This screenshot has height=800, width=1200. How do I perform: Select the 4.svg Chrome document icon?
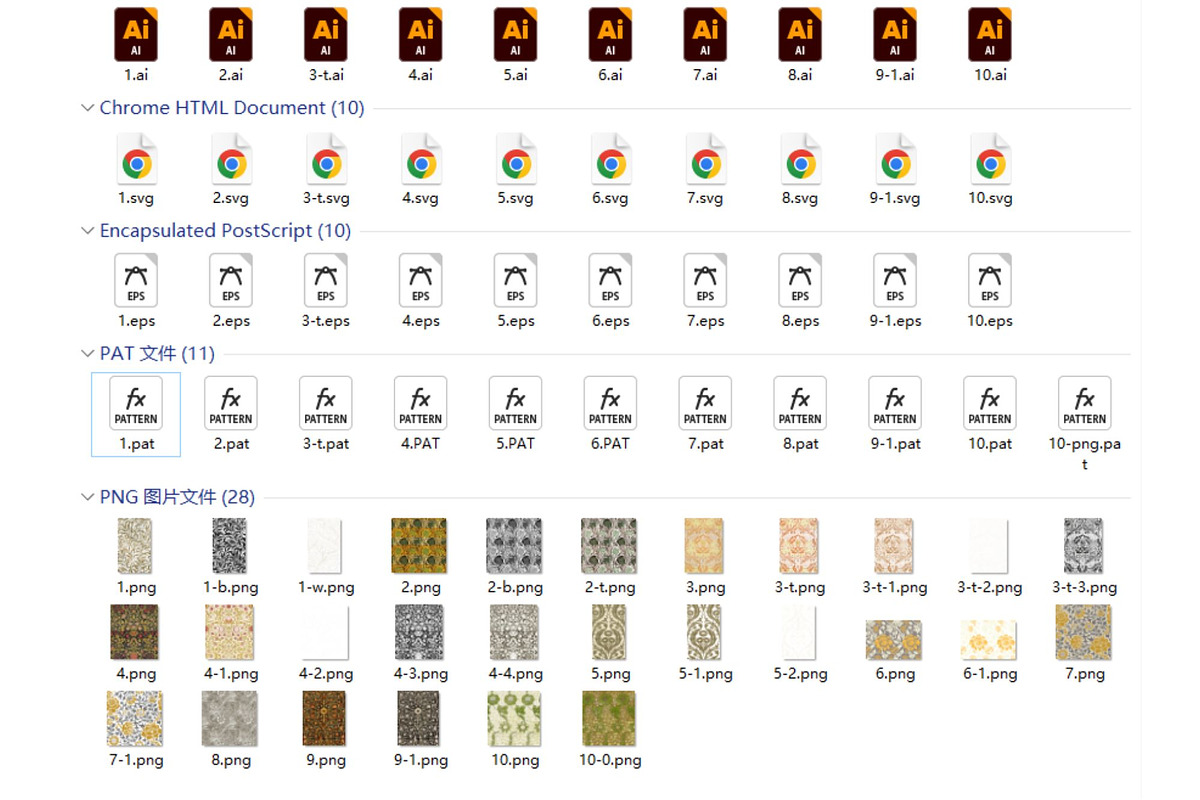[x=421, y=160]
